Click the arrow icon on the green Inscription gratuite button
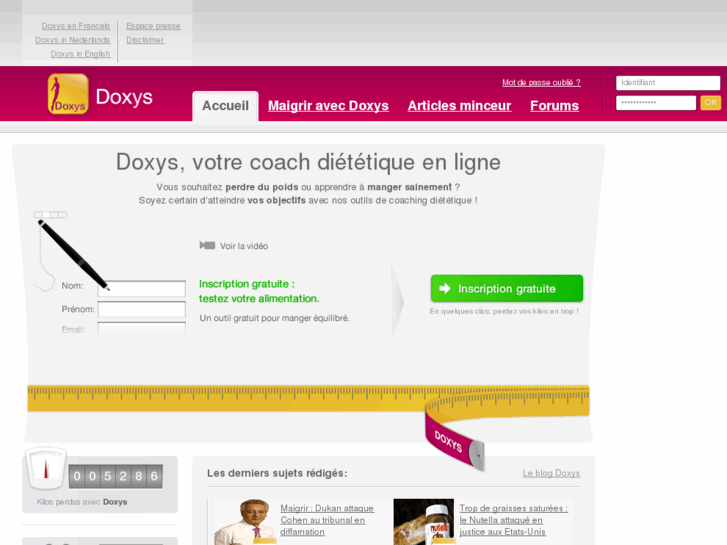Screen dimensions: 727x545 pos(445,289)
